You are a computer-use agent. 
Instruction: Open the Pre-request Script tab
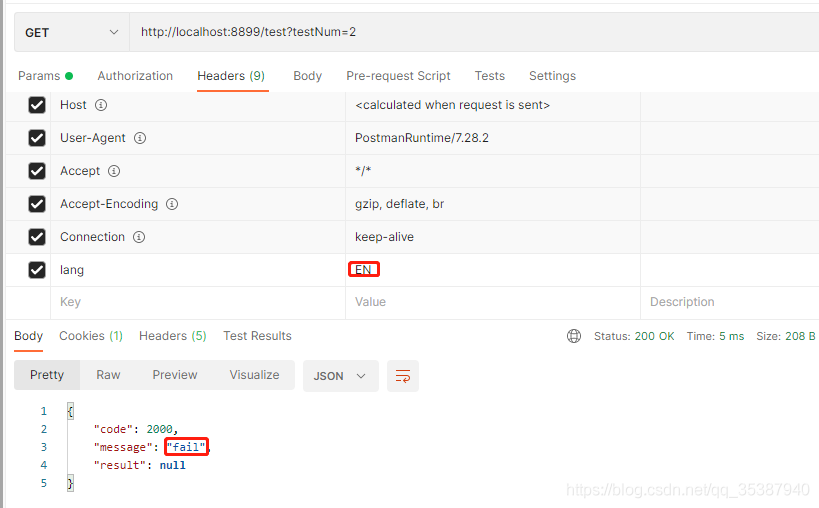click(x=398, y=76)
